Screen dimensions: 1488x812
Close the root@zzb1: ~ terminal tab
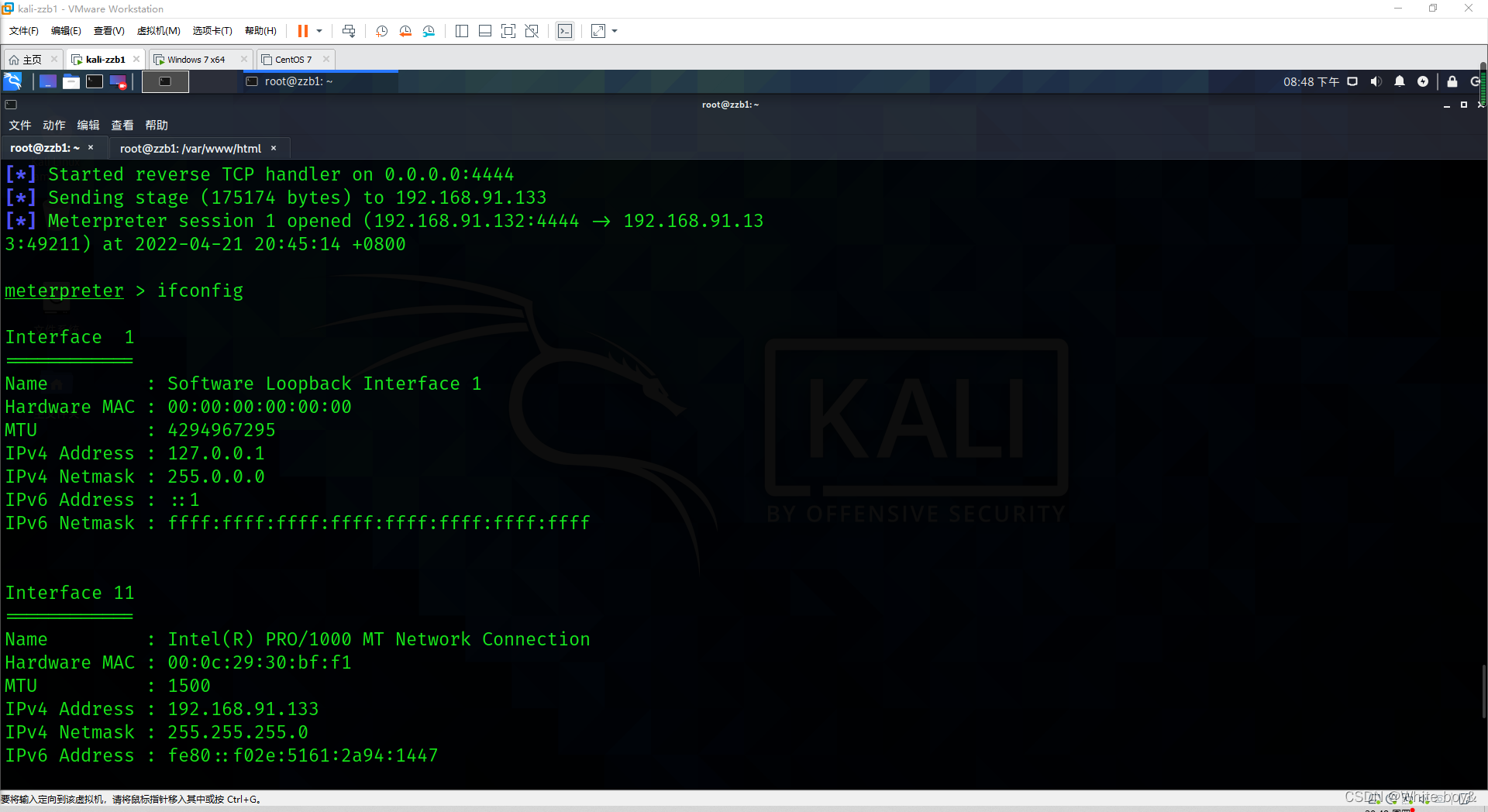(x=91, y=147)
